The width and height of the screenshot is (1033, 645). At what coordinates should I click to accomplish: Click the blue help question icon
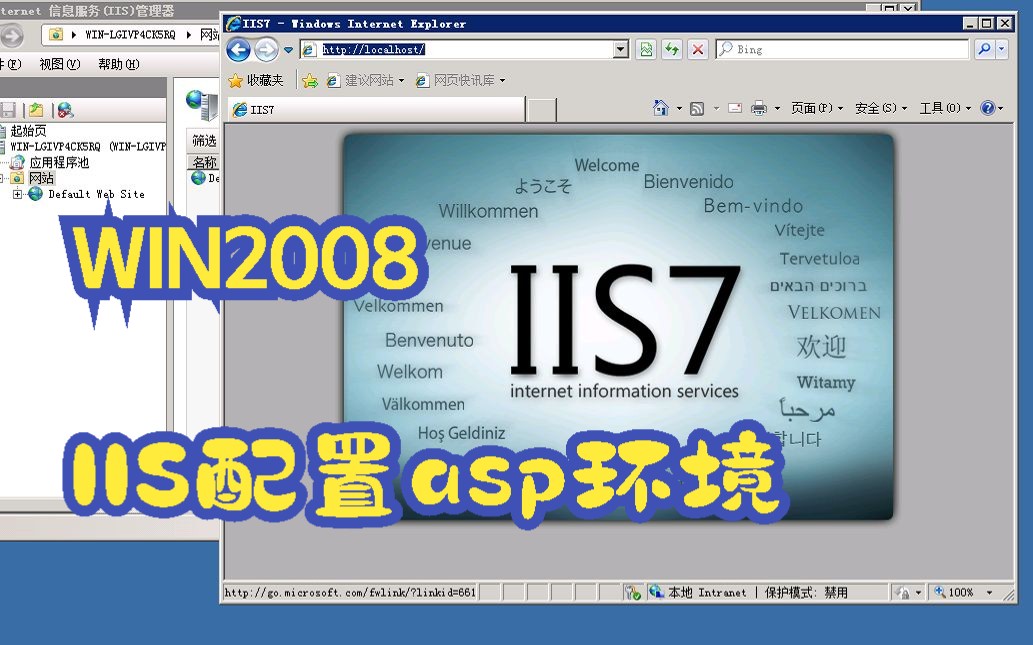point(988,108)
